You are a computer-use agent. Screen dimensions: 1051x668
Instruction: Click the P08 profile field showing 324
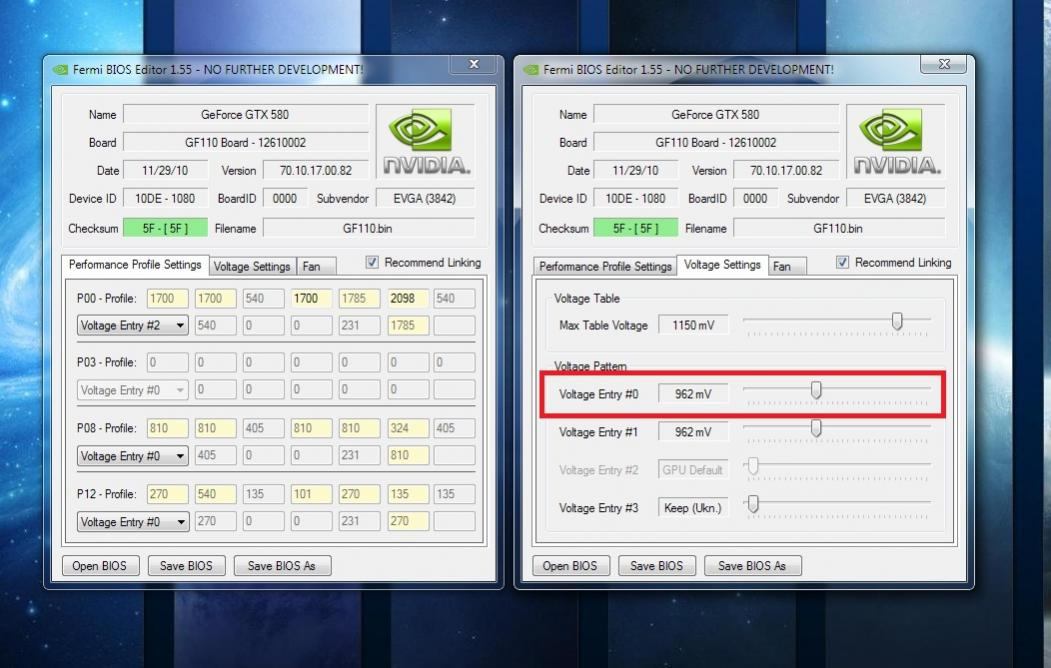pos(408,428)
